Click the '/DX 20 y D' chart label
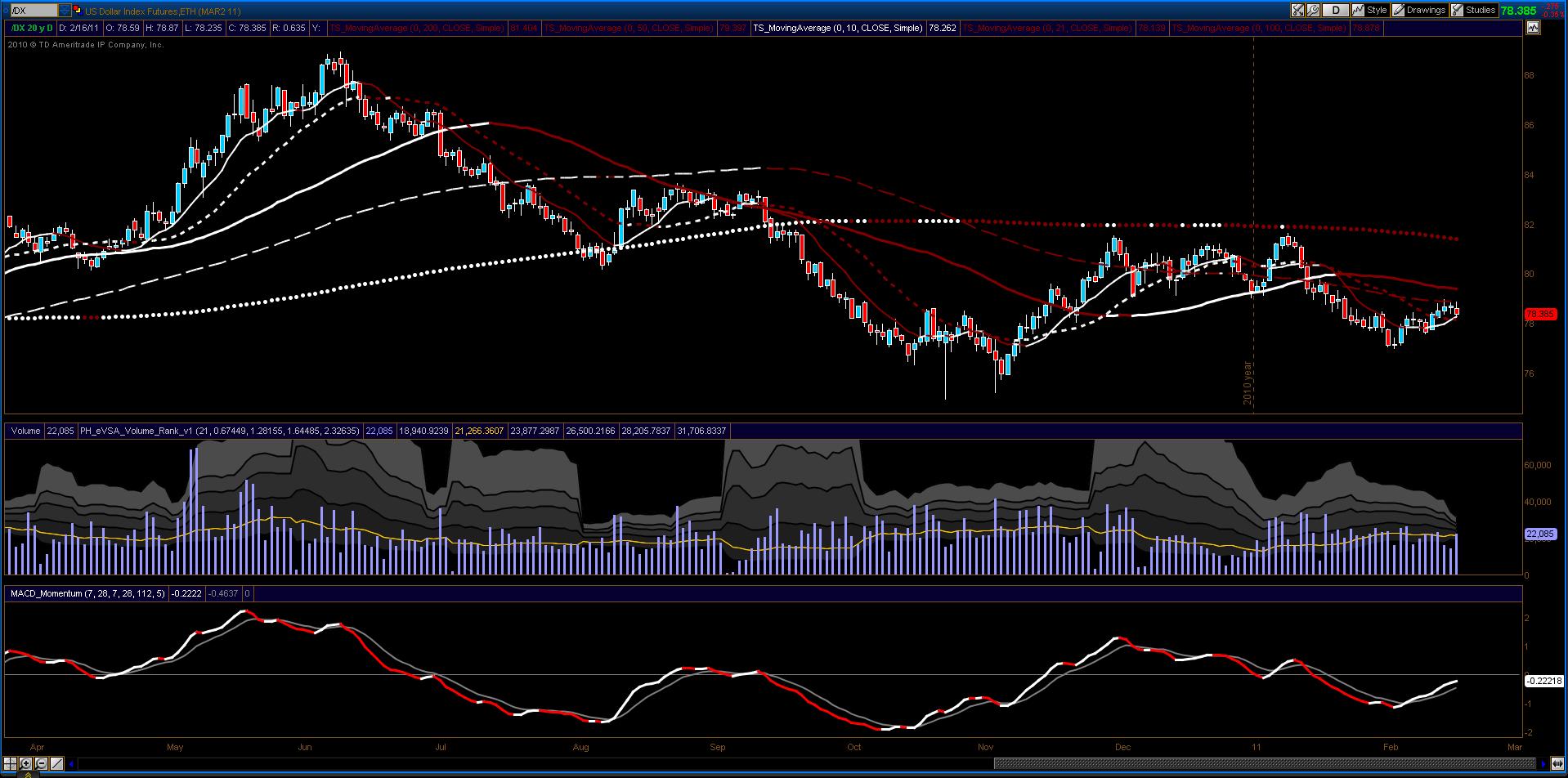The height and width of the screenshot is (778, 1568). tap(32, 28)
